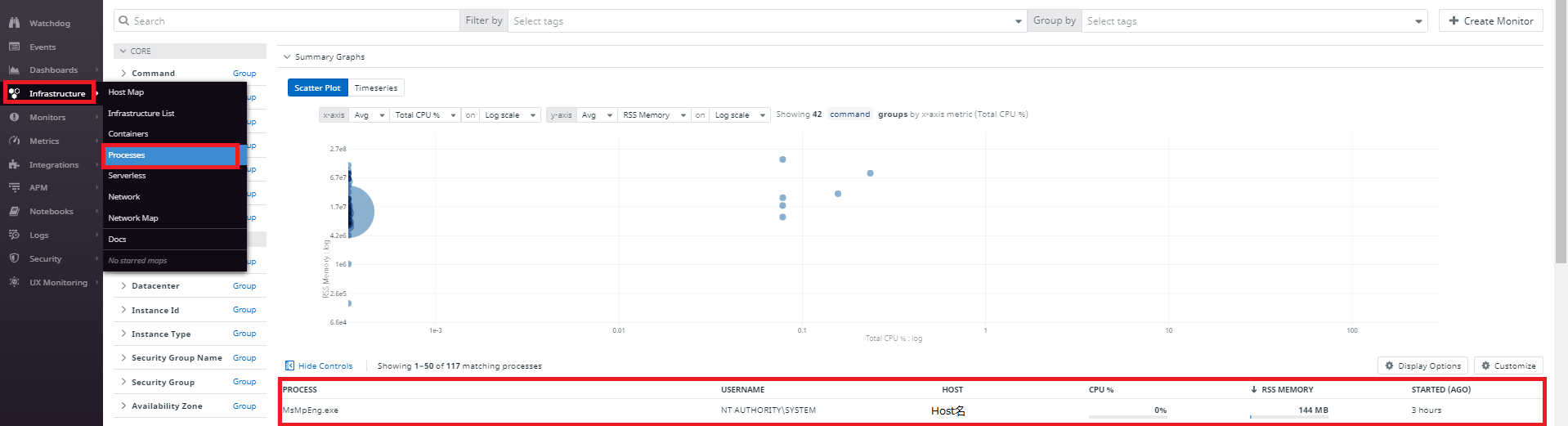The image size is (1568, 426).
Task: Click the gear icon on Customize
Action: click(x=1485, y=365)
